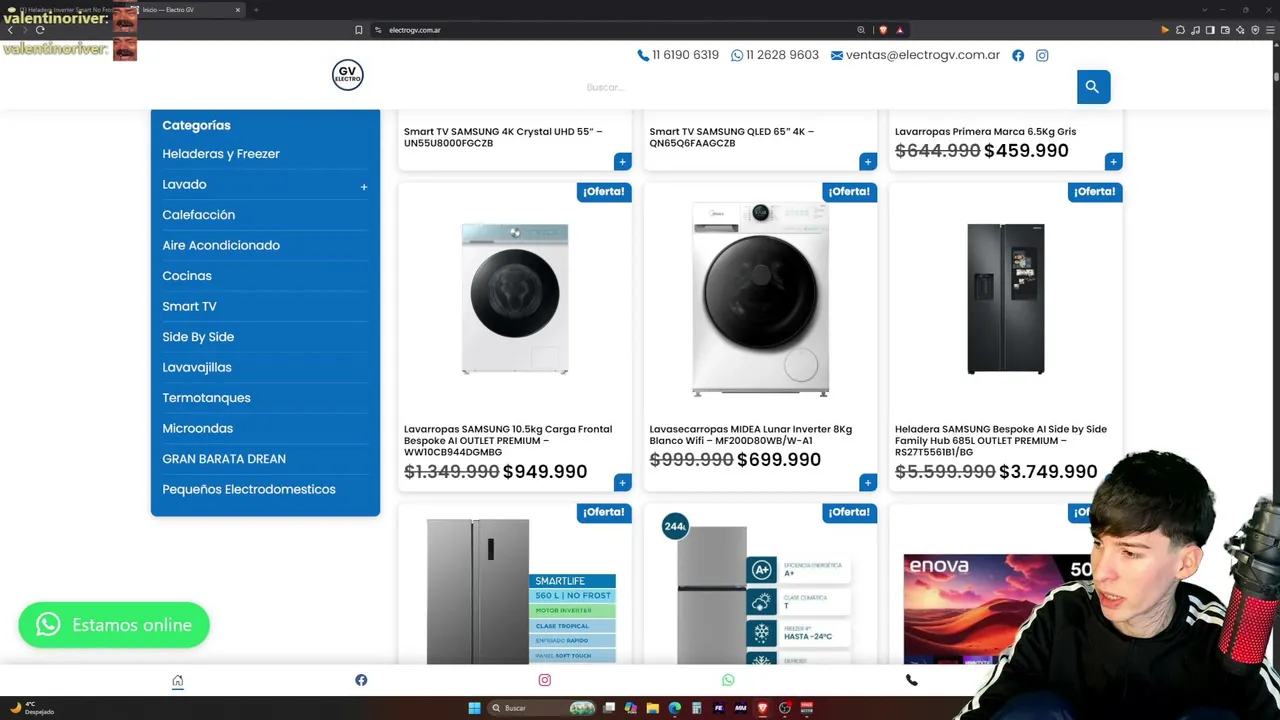The image size is (1280, 720).
Task: Open Lavarropas Primera Marca 6.5Kg Gris title
Action: coord(985,132)
